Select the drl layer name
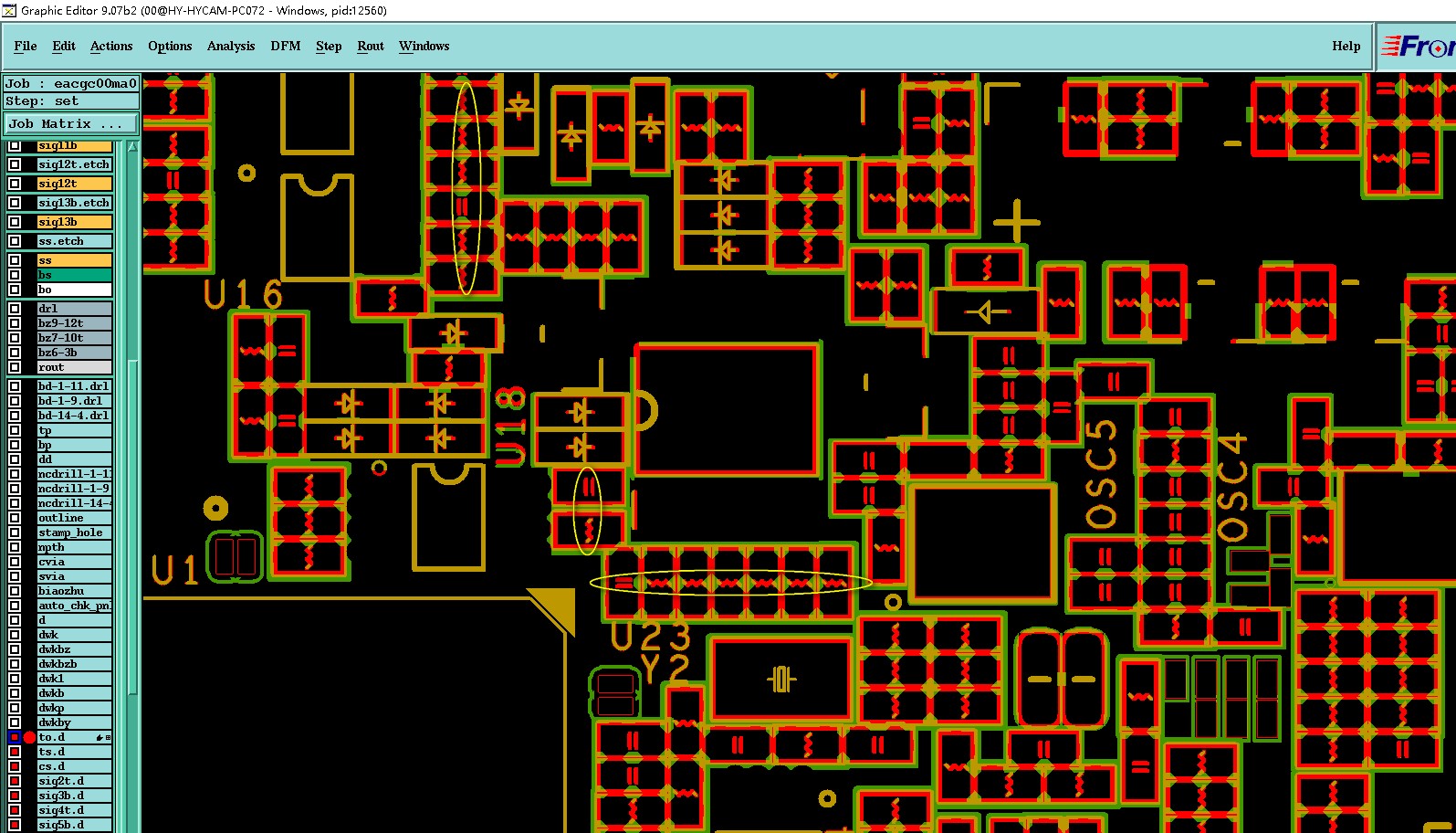The image size is (1456, 833). click(74, 309)
